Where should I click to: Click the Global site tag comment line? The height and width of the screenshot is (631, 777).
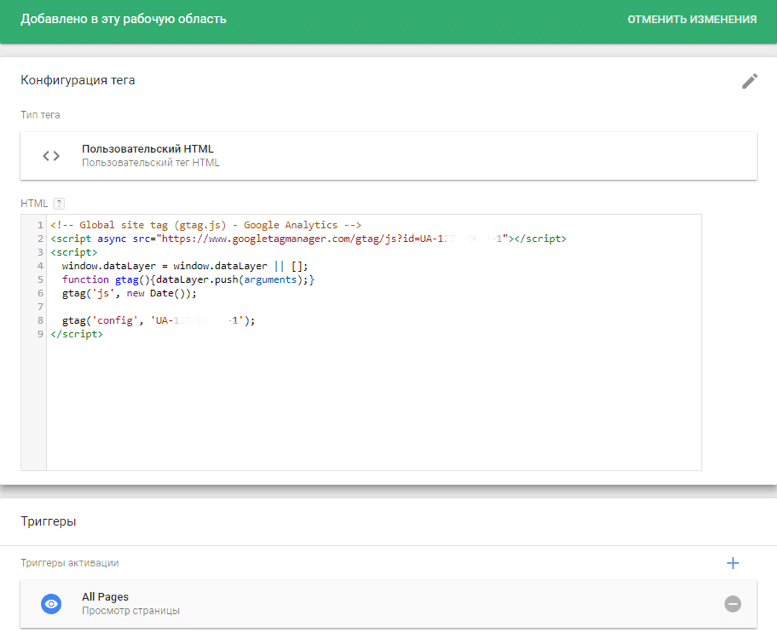click(x=205, y=225)
